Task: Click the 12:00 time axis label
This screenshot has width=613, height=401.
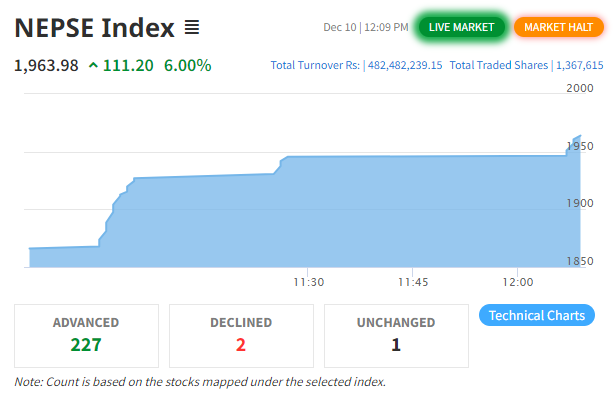Action: tap(517, 282)
